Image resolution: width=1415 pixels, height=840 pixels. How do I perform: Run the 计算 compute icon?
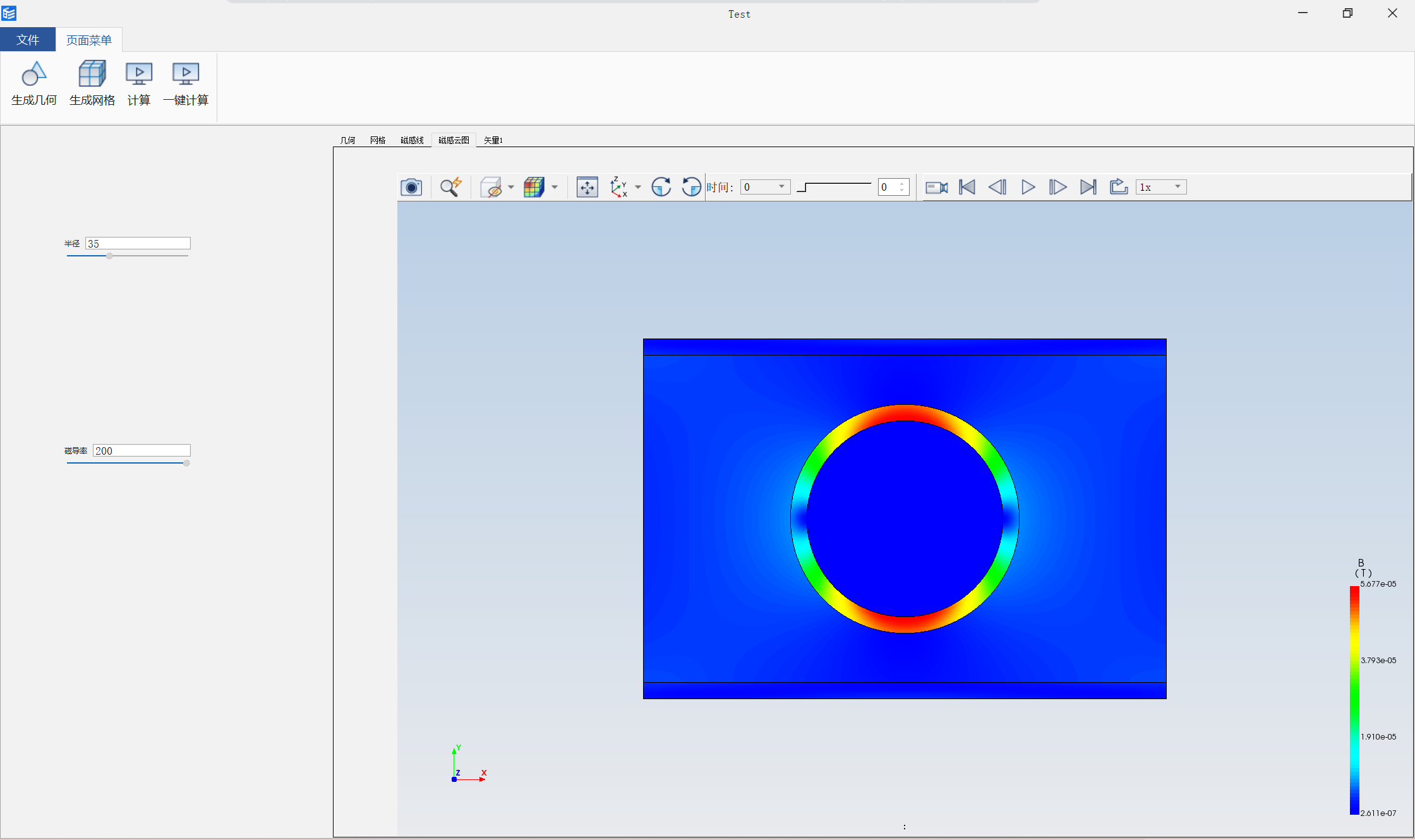click(139, 74)
